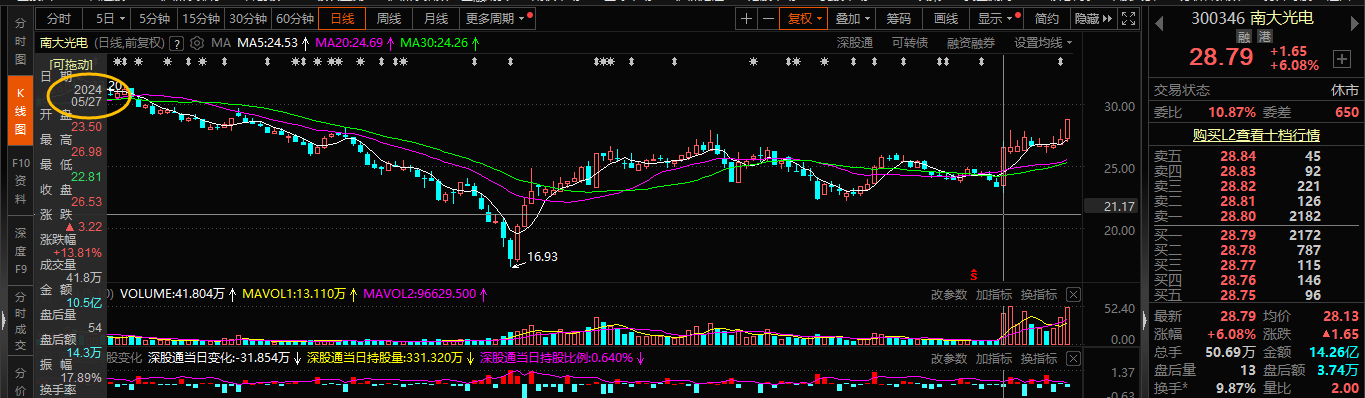Screen dimensions: 1365x398
Task: Click the red $ marker on chart
Action: click(x=973, y=274)
